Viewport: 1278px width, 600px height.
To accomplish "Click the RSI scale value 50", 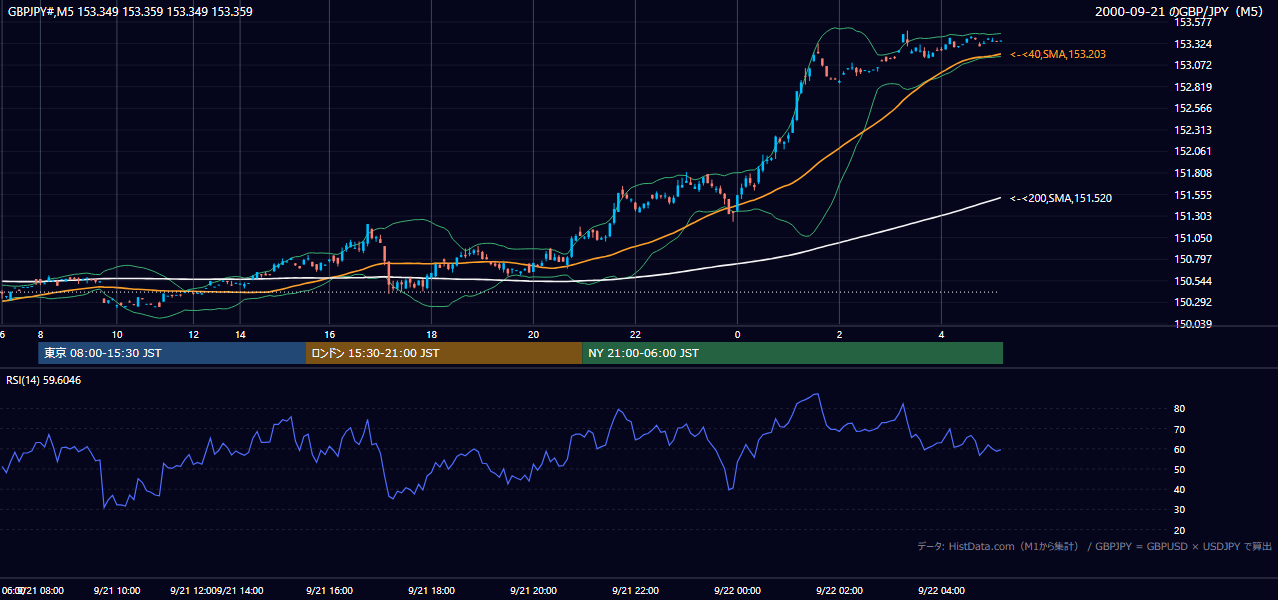I will [1180, 469].
